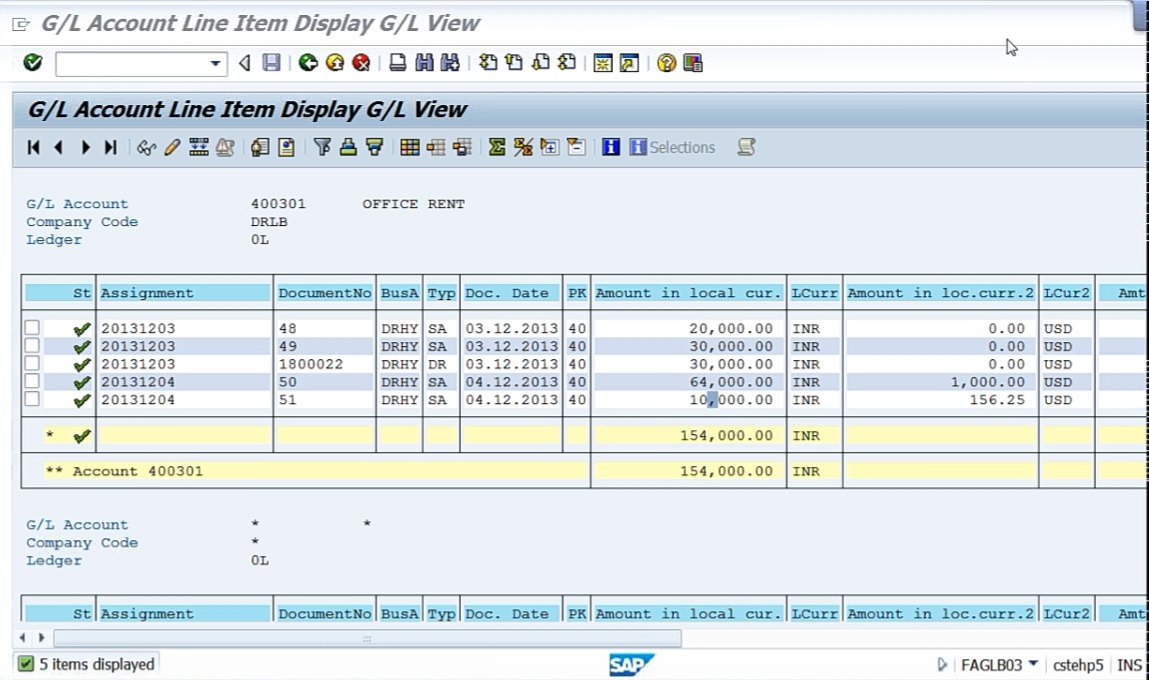Open the title bar menu icon
The height and width of the screenshot is (680, 1149).
point(21,24)
